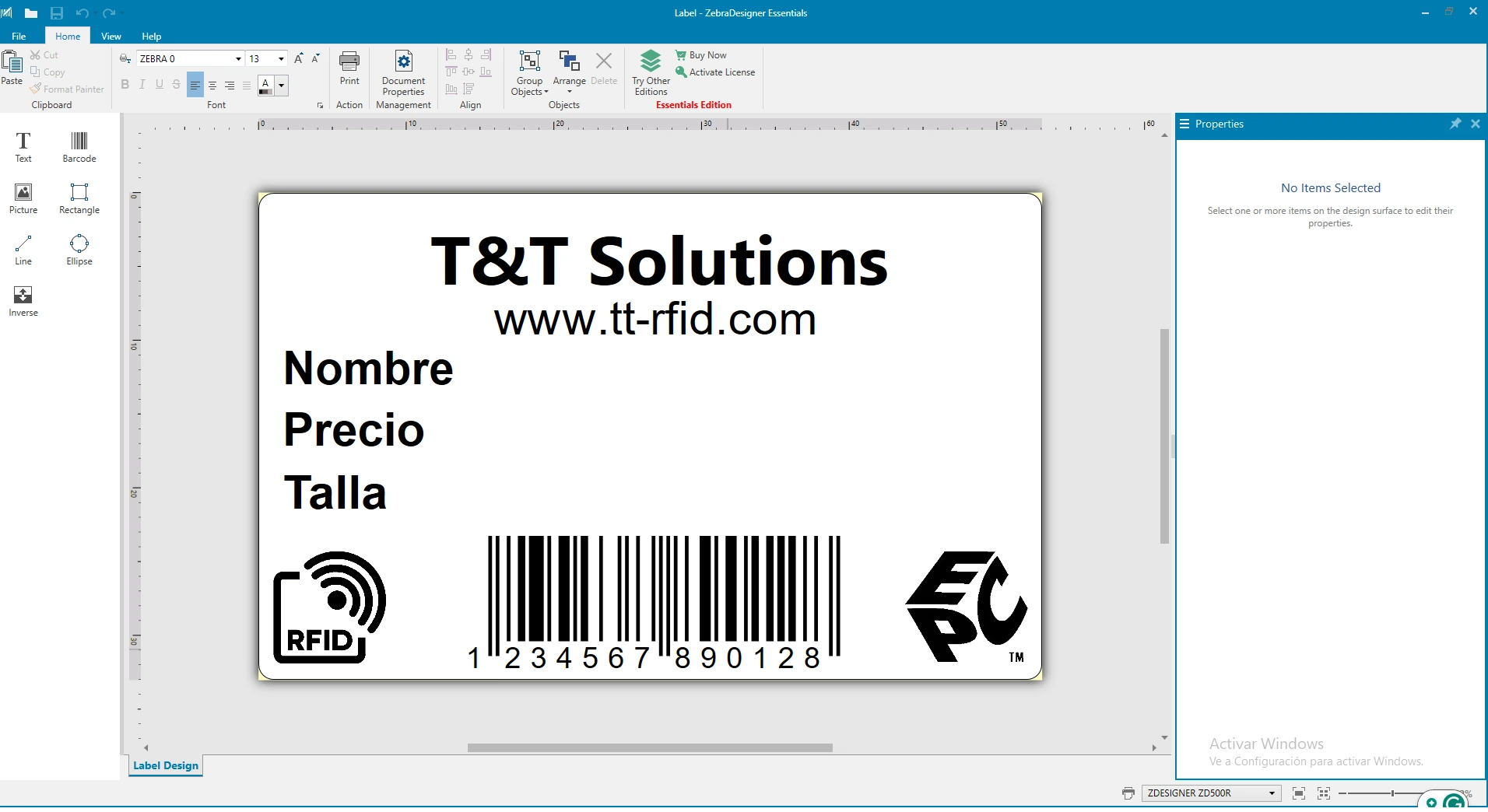This screenshot has height=812, width=1488.
Task: Toggle center text alignment
Action: (x=212, y=85)
